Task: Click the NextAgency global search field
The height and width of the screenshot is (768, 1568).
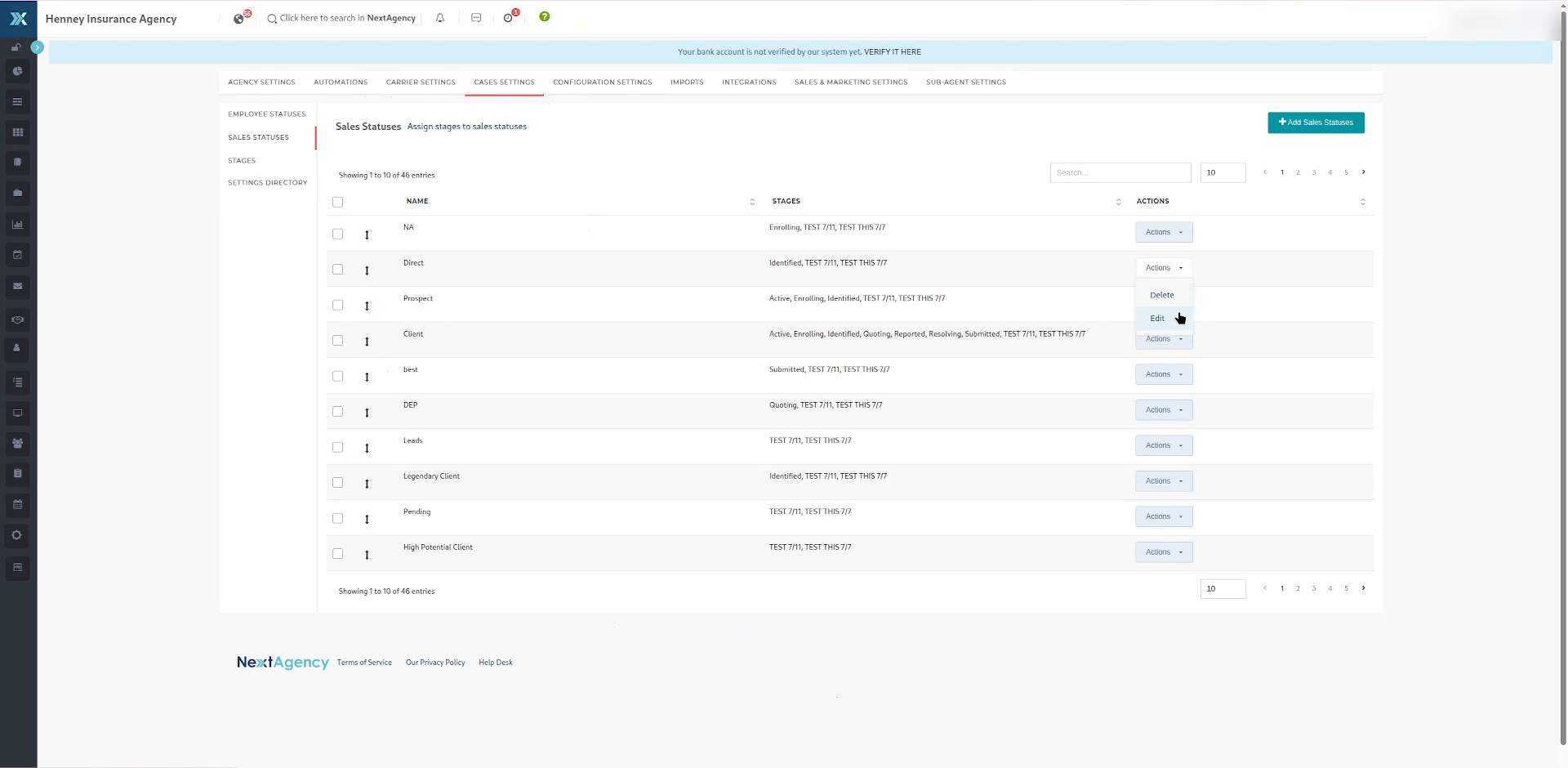Action: pos(341,18)
